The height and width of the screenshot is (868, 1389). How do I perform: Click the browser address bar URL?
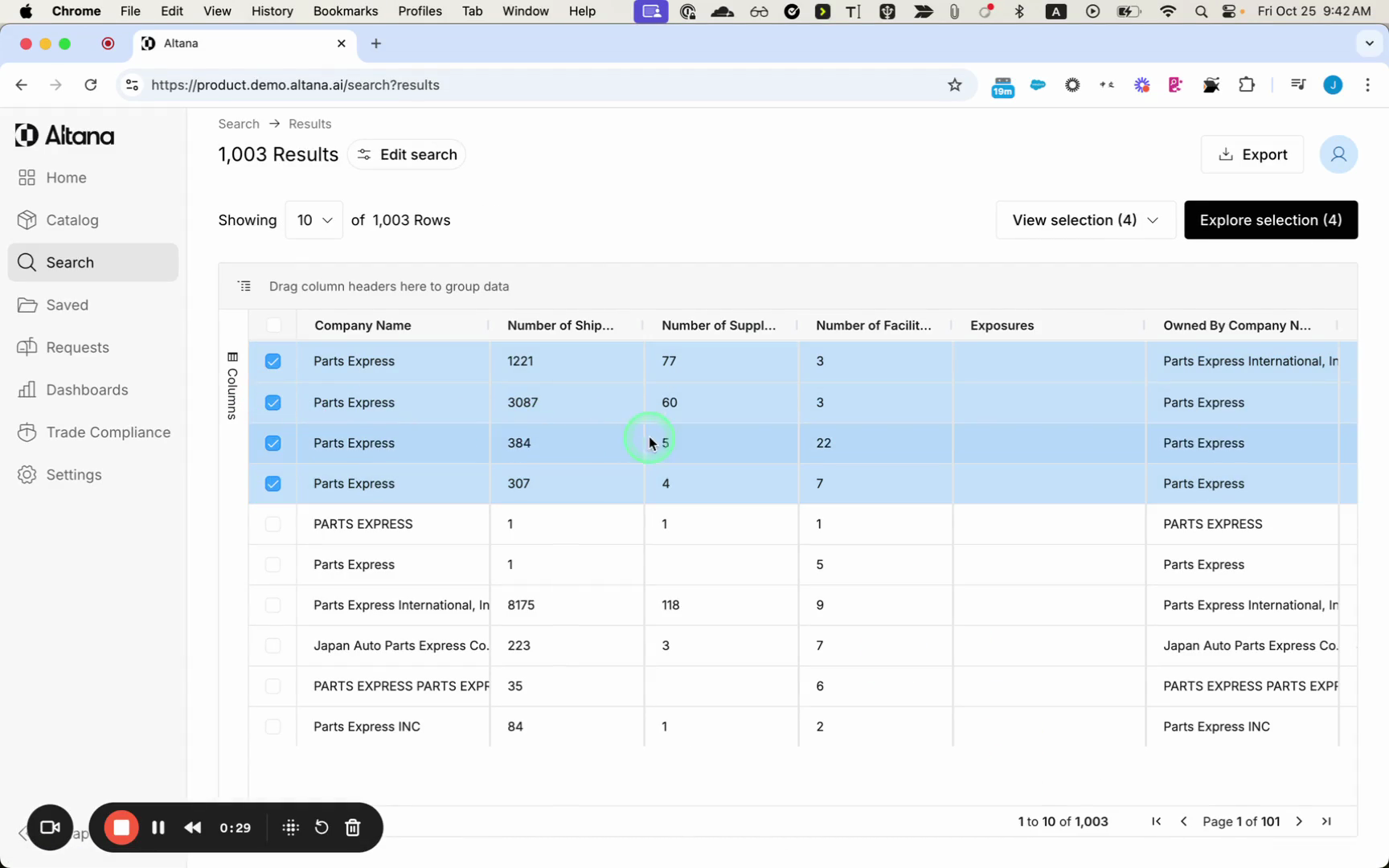tap(295, 85)
